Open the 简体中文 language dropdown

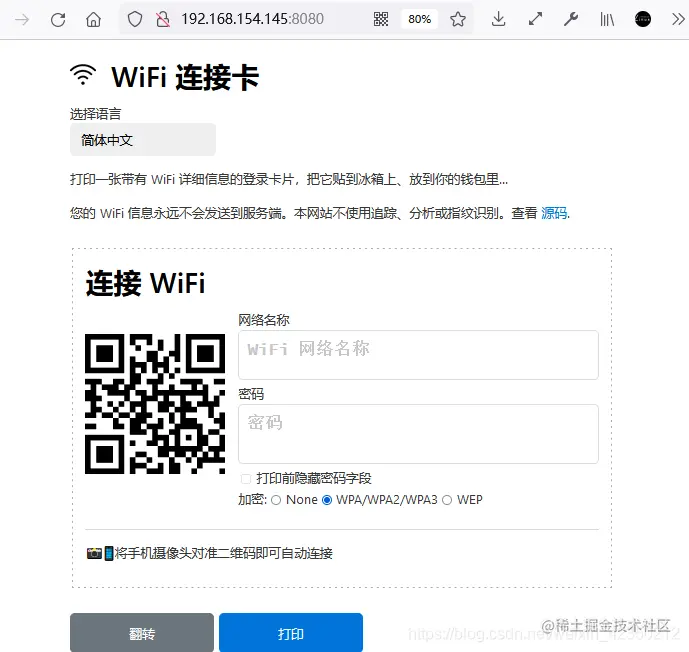click(143, 140)
